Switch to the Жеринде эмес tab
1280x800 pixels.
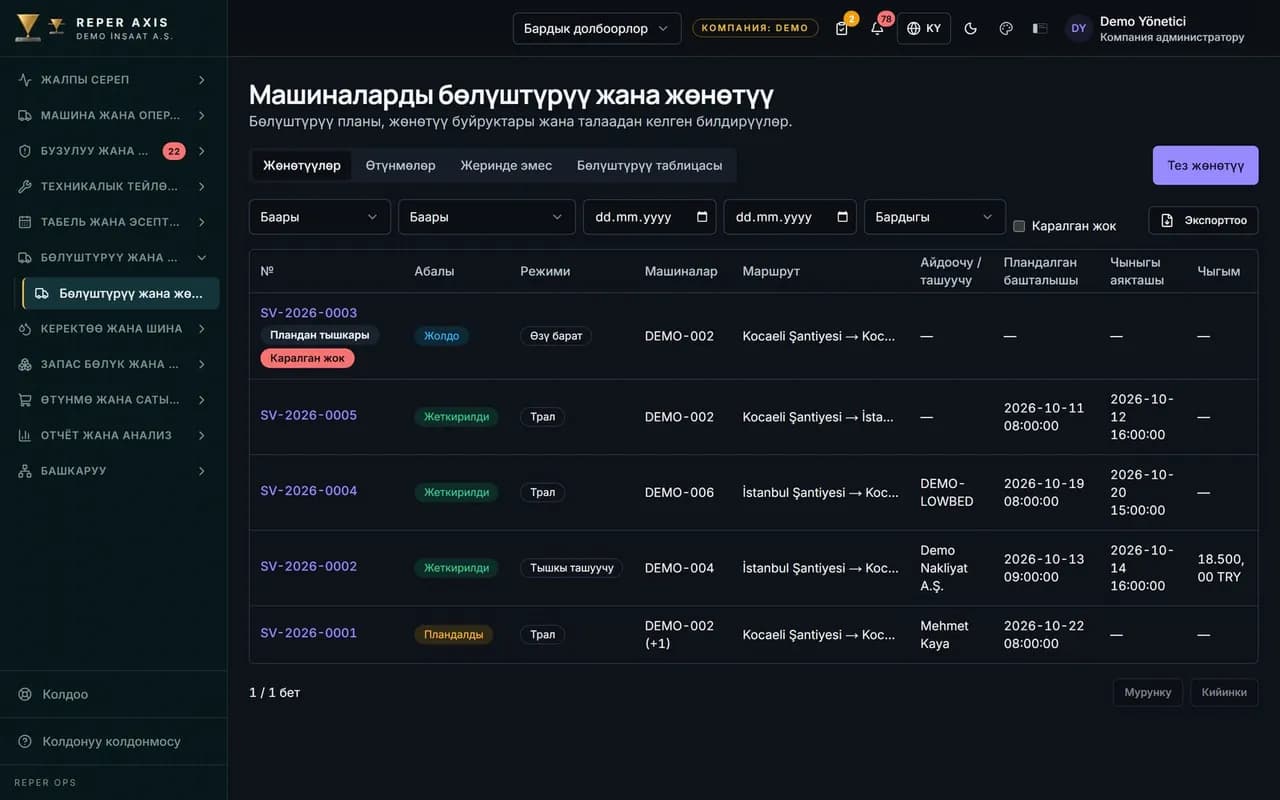(506, 165)
